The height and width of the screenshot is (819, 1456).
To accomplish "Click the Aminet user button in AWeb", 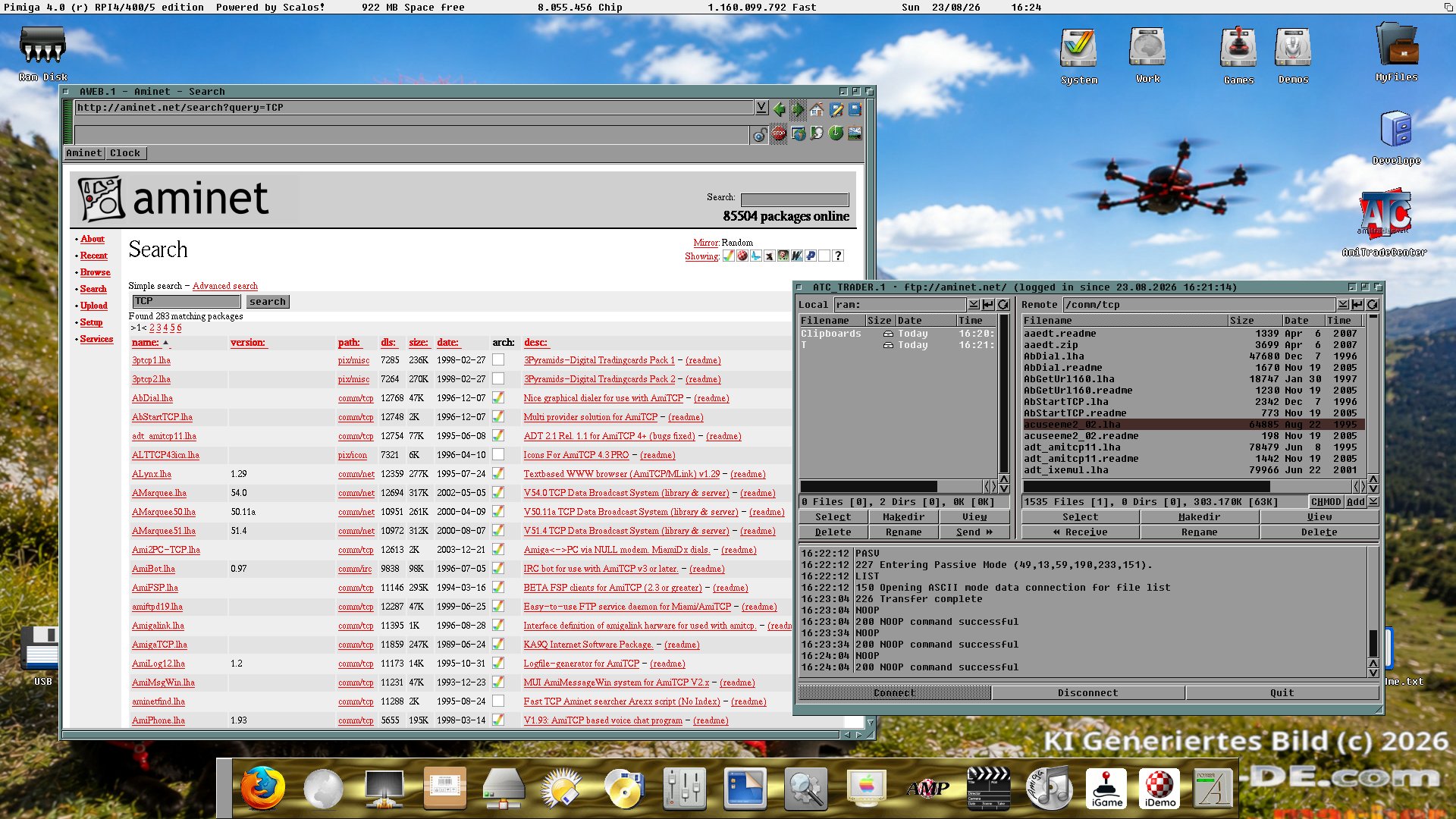I will pos(84,153).
